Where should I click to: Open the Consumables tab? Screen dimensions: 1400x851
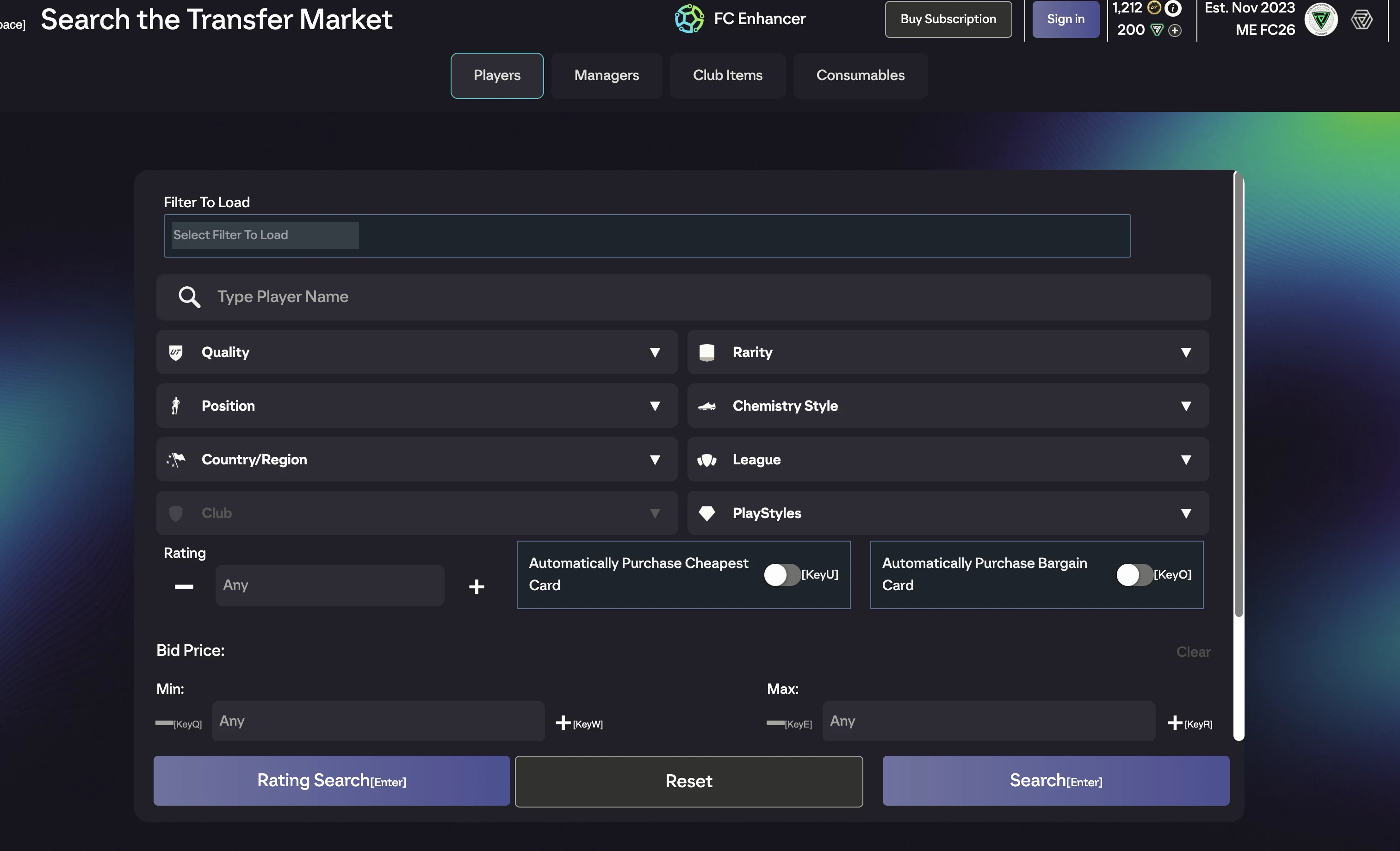click(860, 75)
